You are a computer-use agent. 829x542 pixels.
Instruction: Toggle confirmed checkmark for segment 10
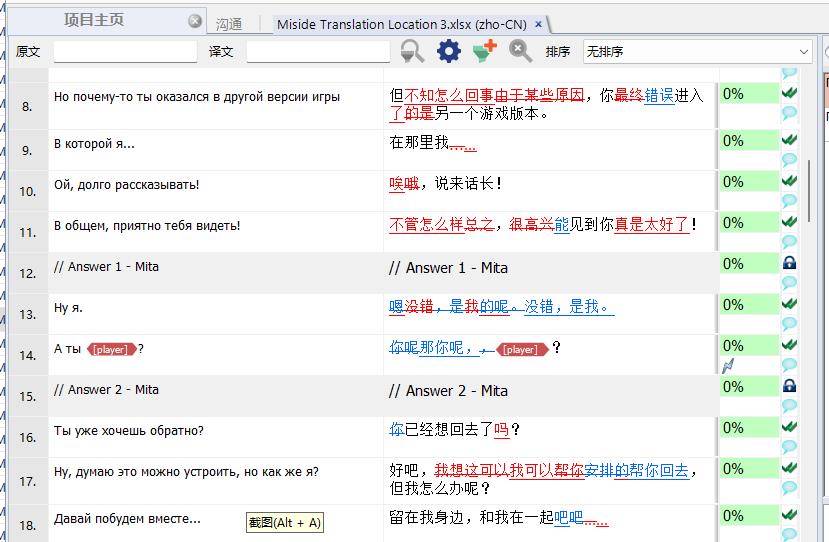point(789,181)
